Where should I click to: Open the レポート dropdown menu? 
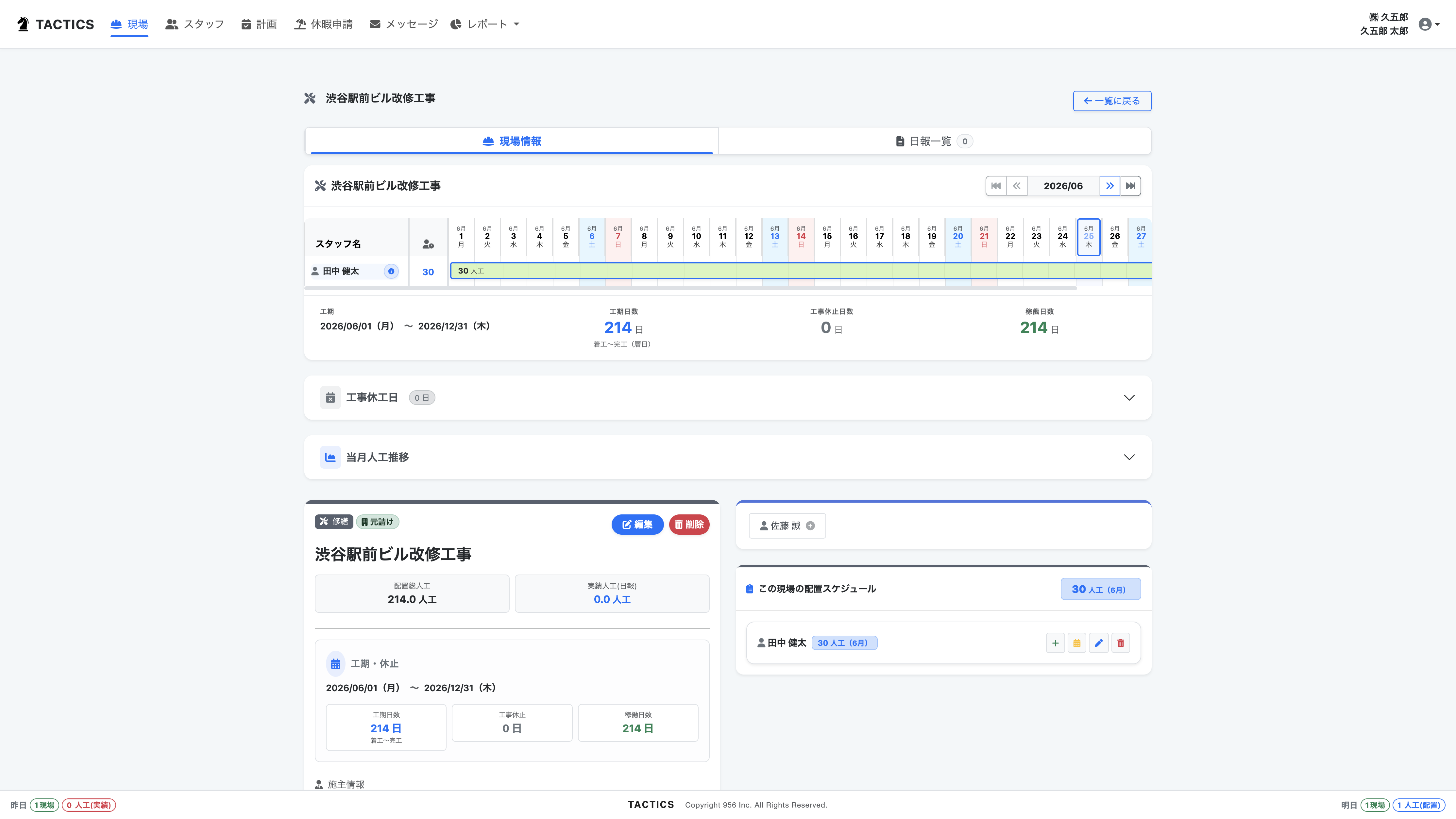[485, 24]
